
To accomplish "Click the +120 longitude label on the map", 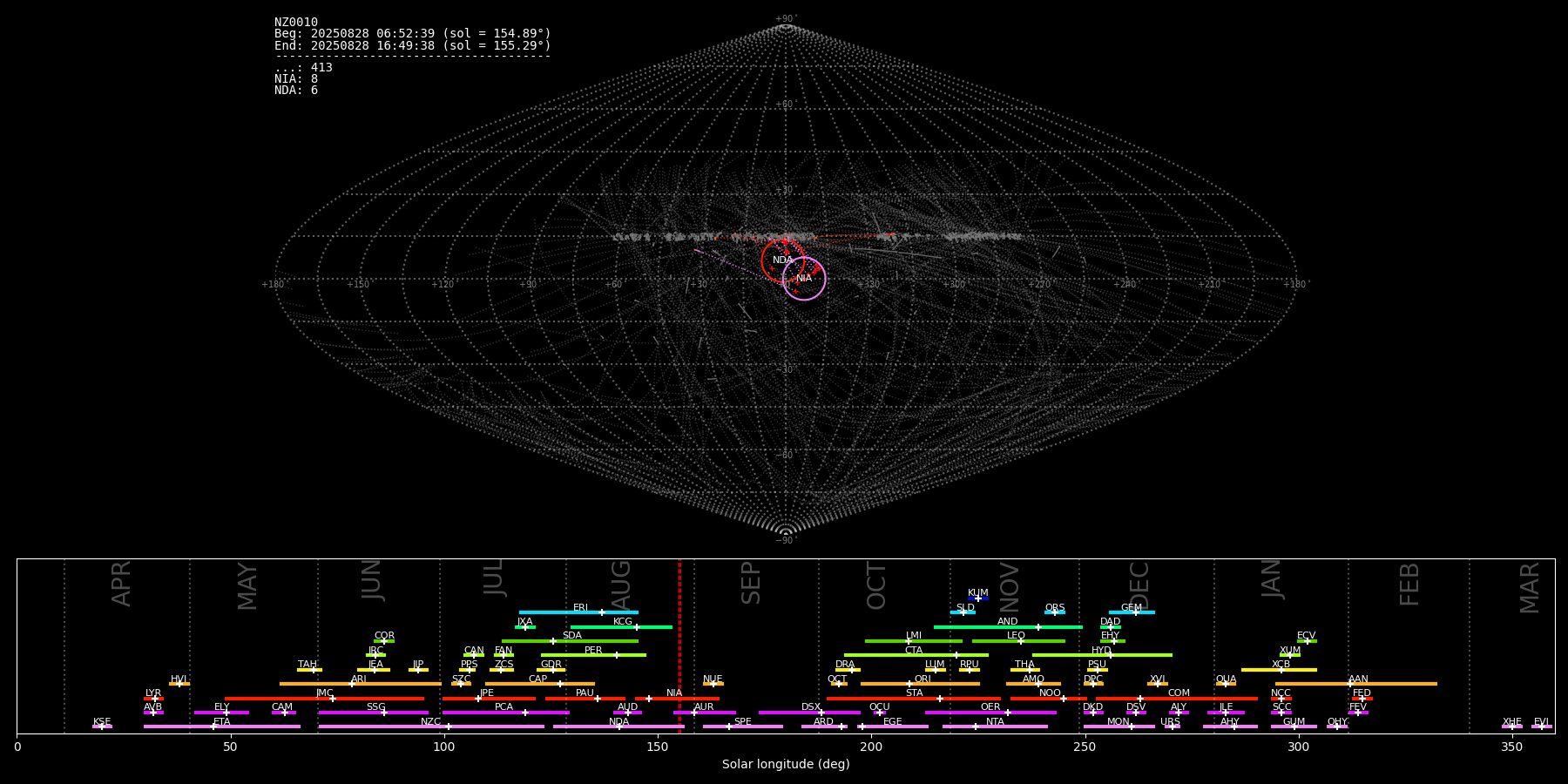I will pyautogui.click(x=443, y=284).
